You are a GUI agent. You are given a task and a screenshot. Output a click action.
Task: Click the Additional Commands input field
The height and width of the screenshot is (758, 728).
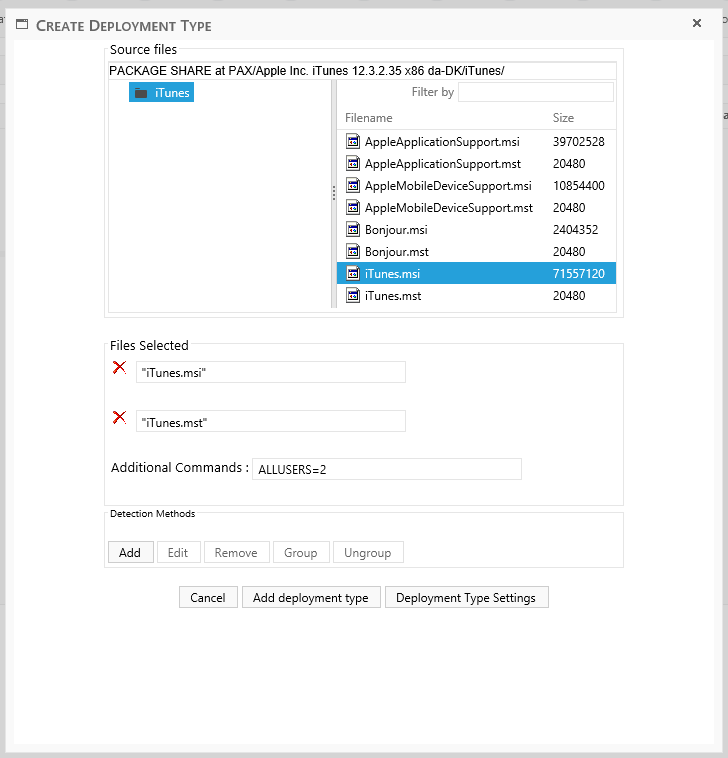coord(387,469)
